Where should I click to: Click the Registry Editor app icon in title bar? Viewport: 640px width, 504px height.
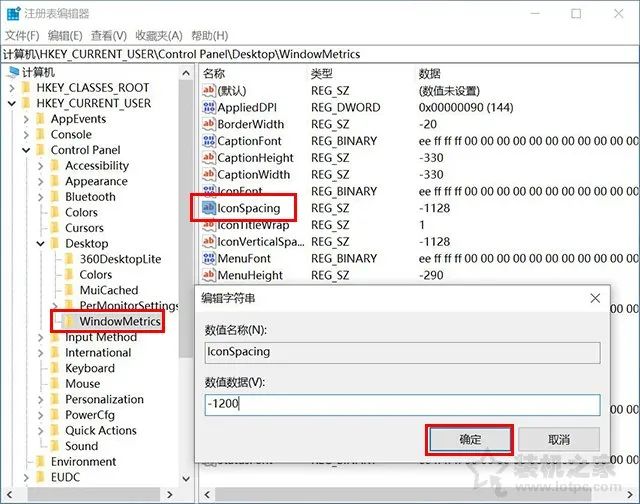(13, 13)
